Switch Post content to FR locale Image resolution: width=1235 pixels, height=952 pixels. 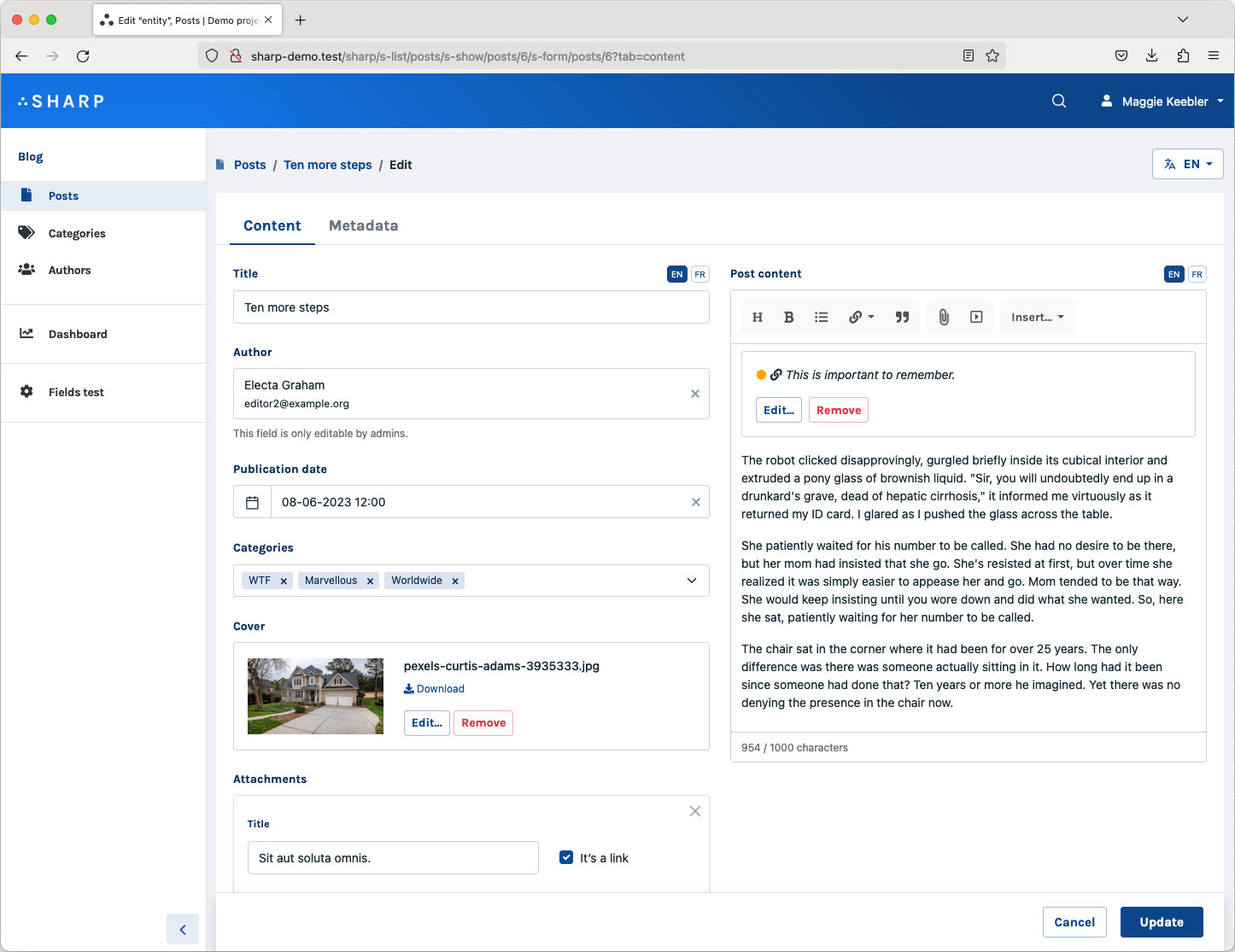click(x=1197, y=274)
